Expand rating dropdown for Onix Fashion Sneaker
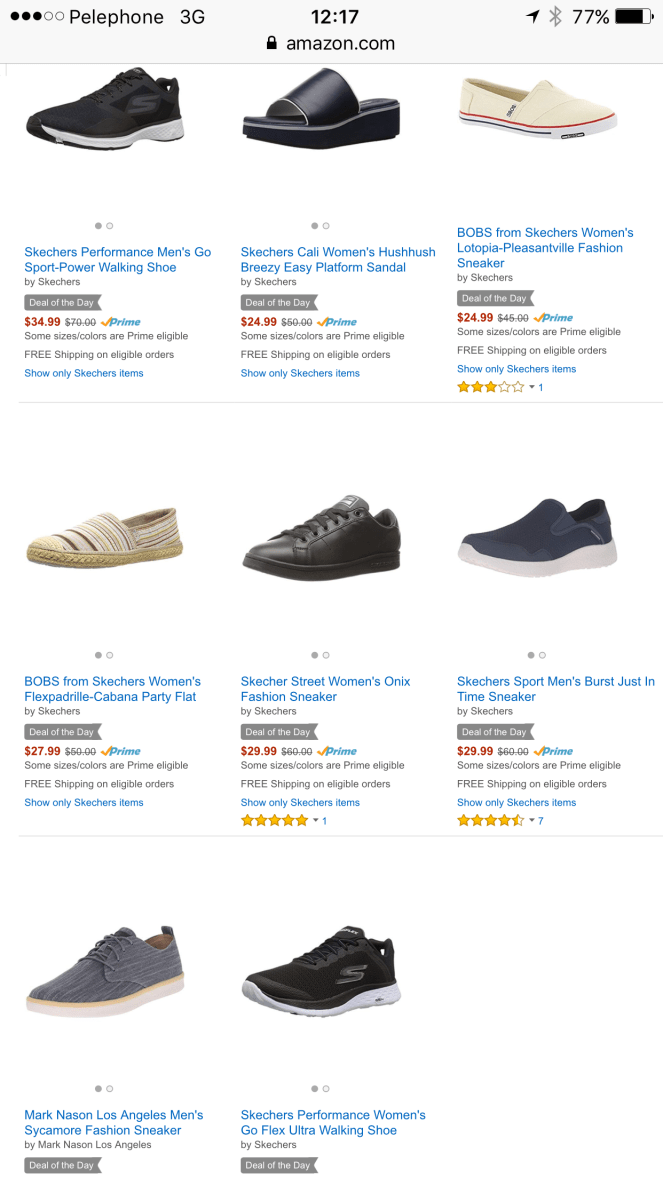 tap(316, 821)
